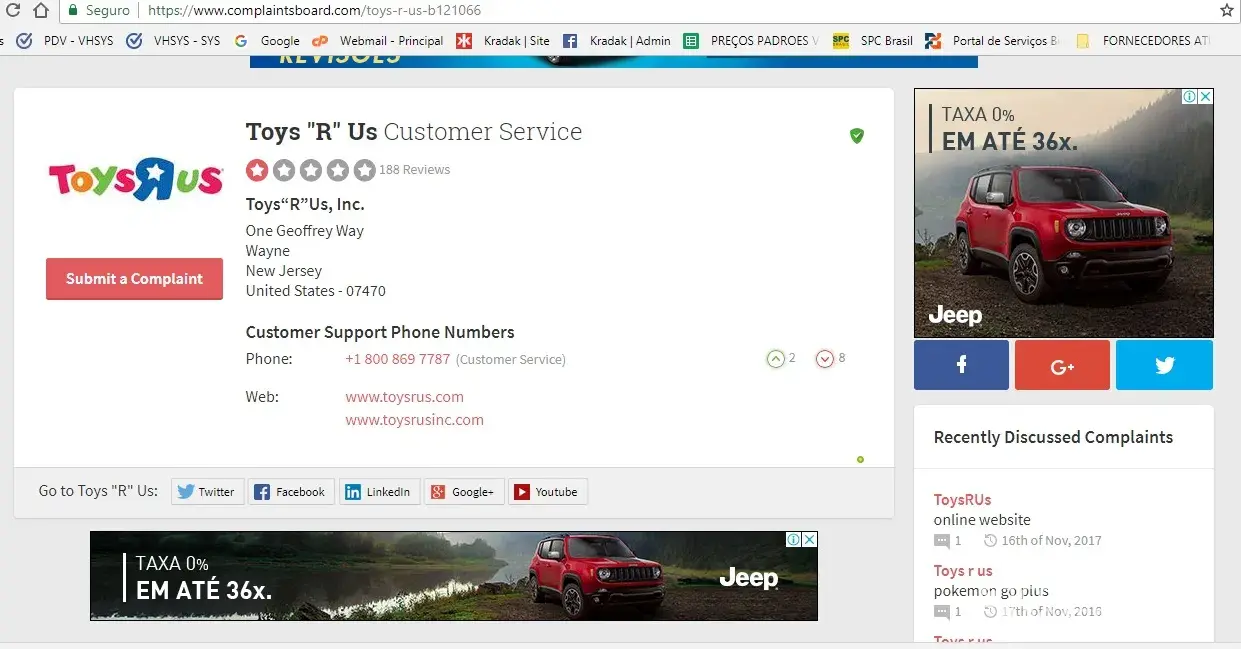The image size is (1241, 649).
Task: Click the Recently Discussed Complaints heading
Action: [x=1053, y=437]
